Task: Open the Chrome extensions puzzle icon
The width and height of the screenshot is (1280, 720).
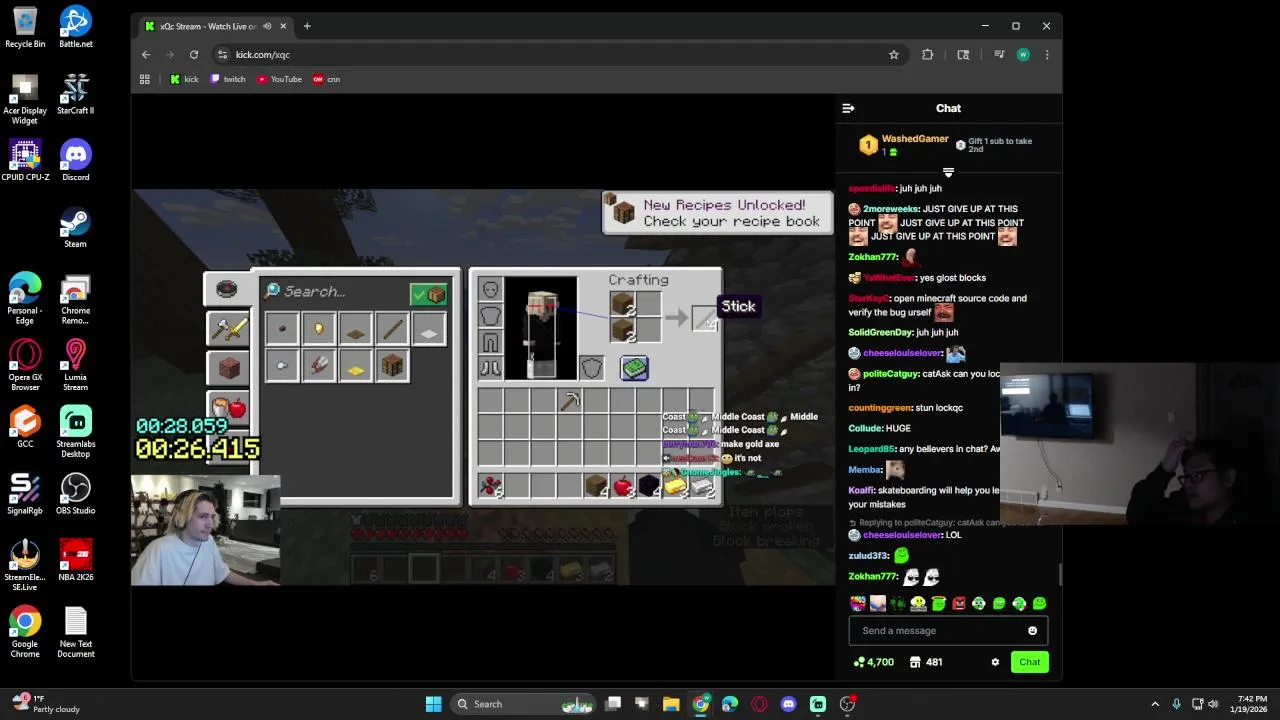Action: [x=927, y=55]
